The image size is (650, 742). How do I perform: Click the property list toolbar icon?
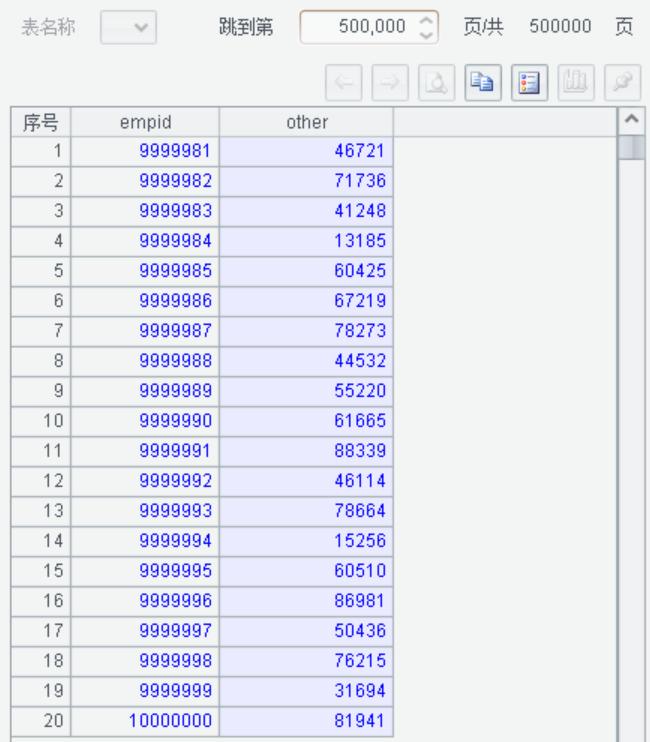tap(529, 83)
